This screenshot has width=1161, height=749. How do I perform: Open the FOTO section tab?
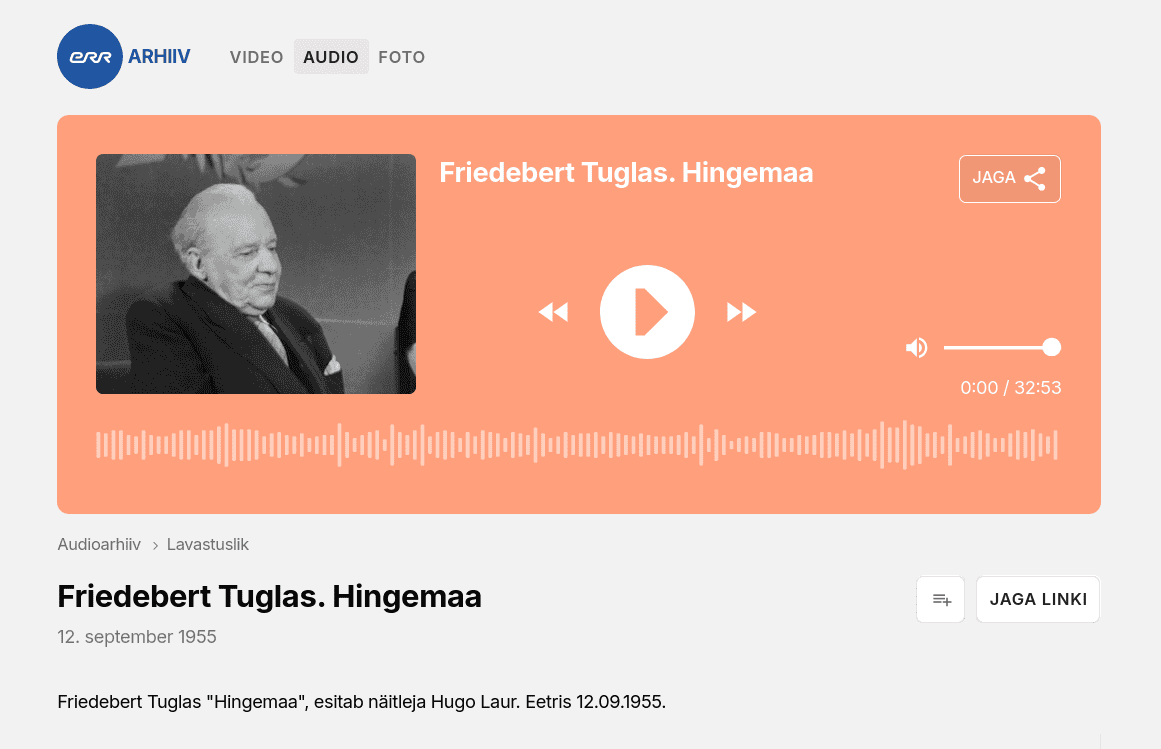401,57
